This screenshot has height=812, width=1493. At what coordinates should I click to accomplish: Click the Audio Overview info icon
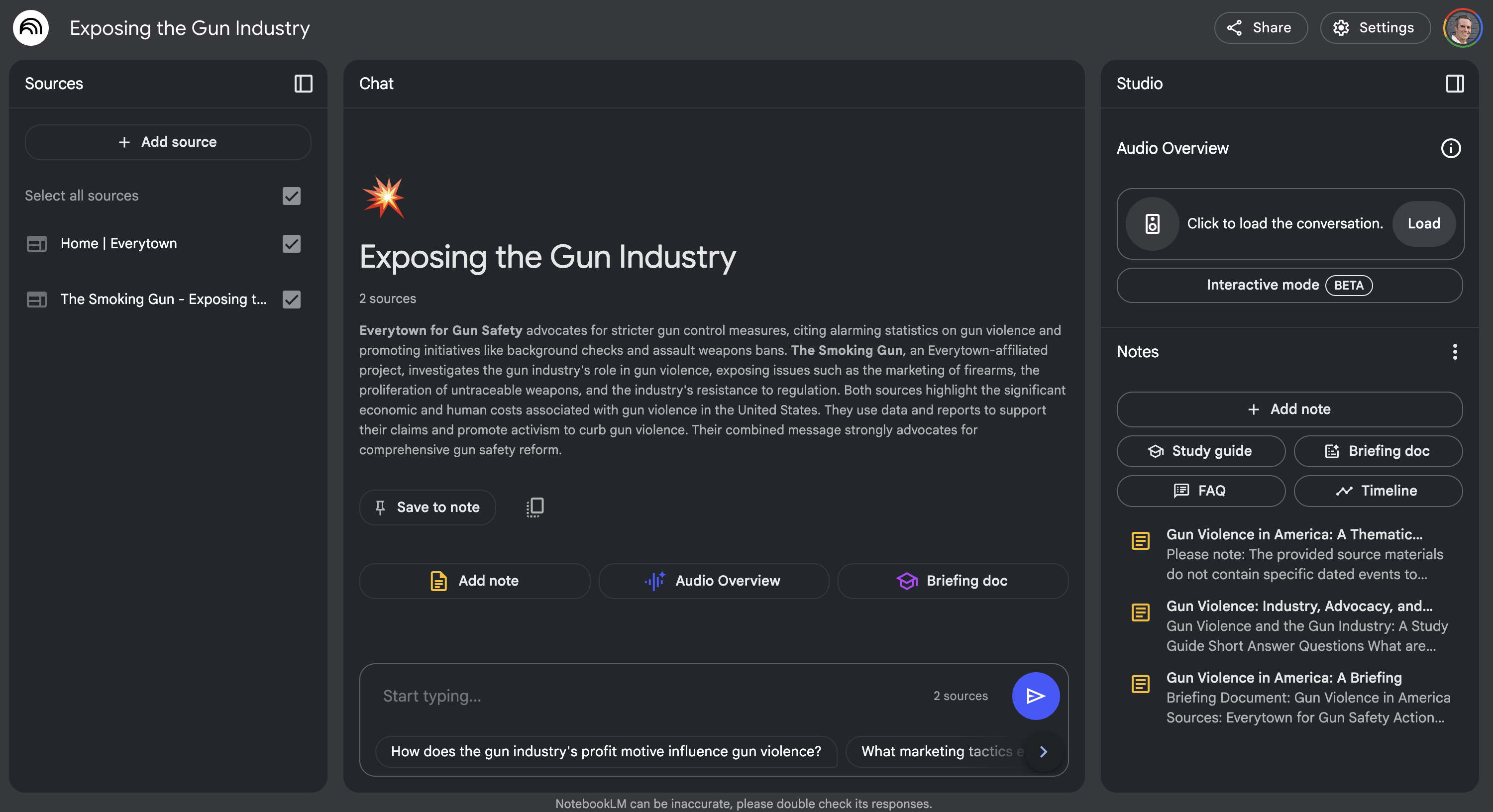point(1451,148)
